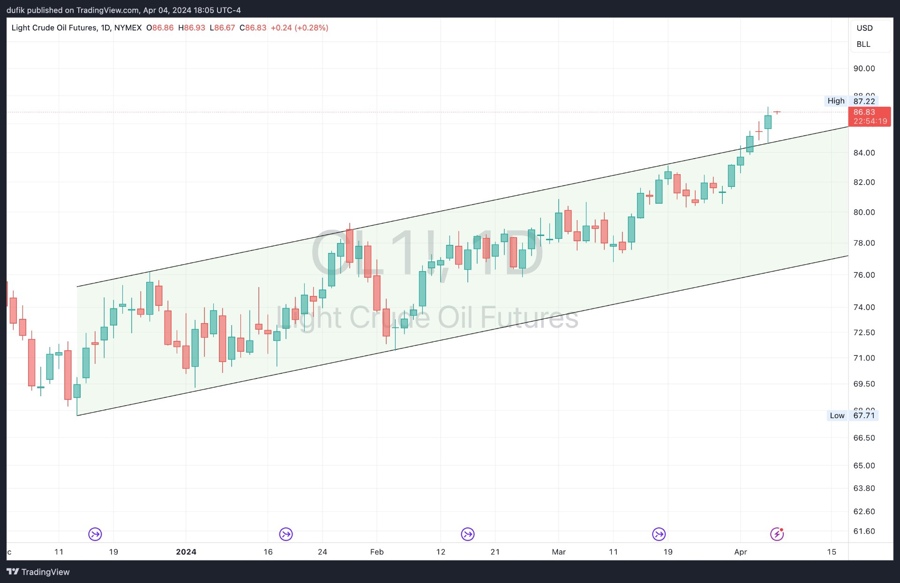Click the 12 date label on time axis
Image resolution: width=900 pixels, height=583 pixels.
point(441,552)
